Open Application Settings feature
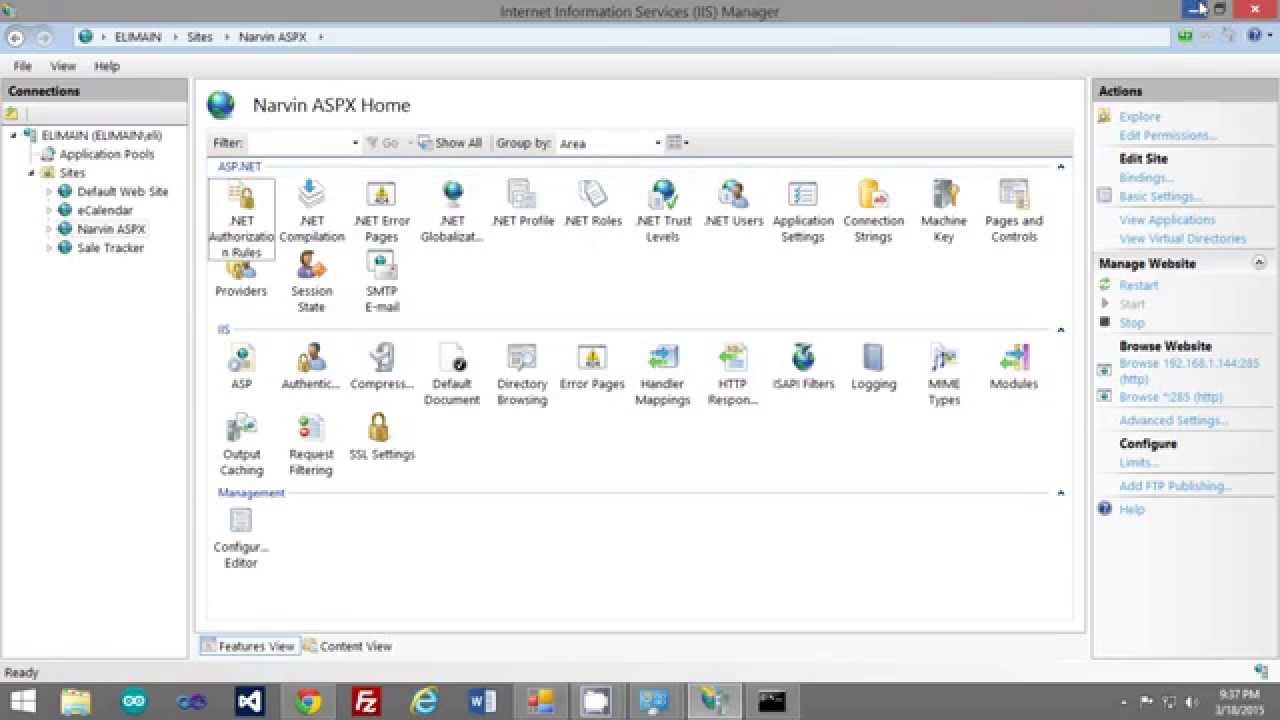Viewport: 1280px width, 720px height. [803, 212]
